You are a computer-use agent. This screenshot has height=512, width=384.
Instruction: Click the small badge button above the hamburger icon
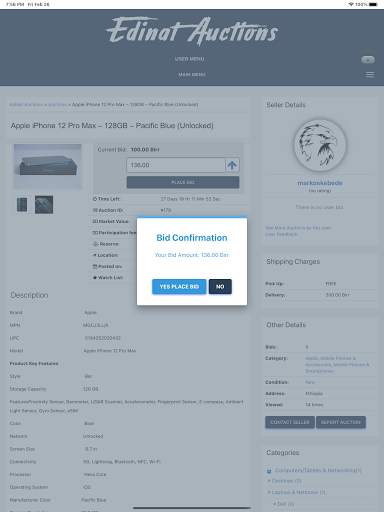coord(368,60)
